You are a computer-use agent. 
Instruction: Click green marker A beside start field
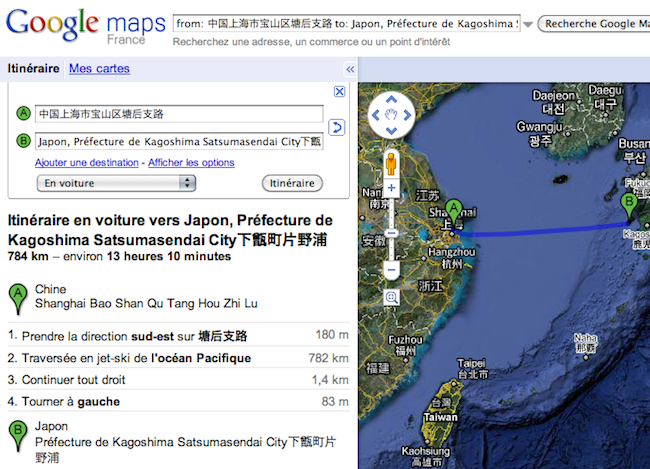point(24,113)
